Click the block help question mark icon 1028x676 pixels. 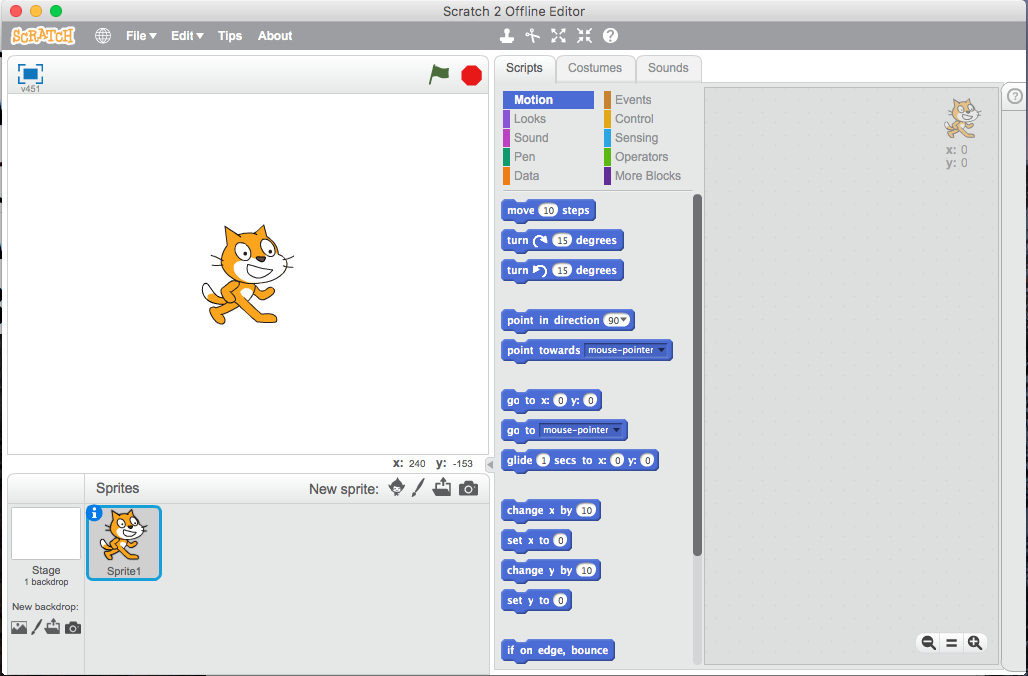[x=610, y=36]
